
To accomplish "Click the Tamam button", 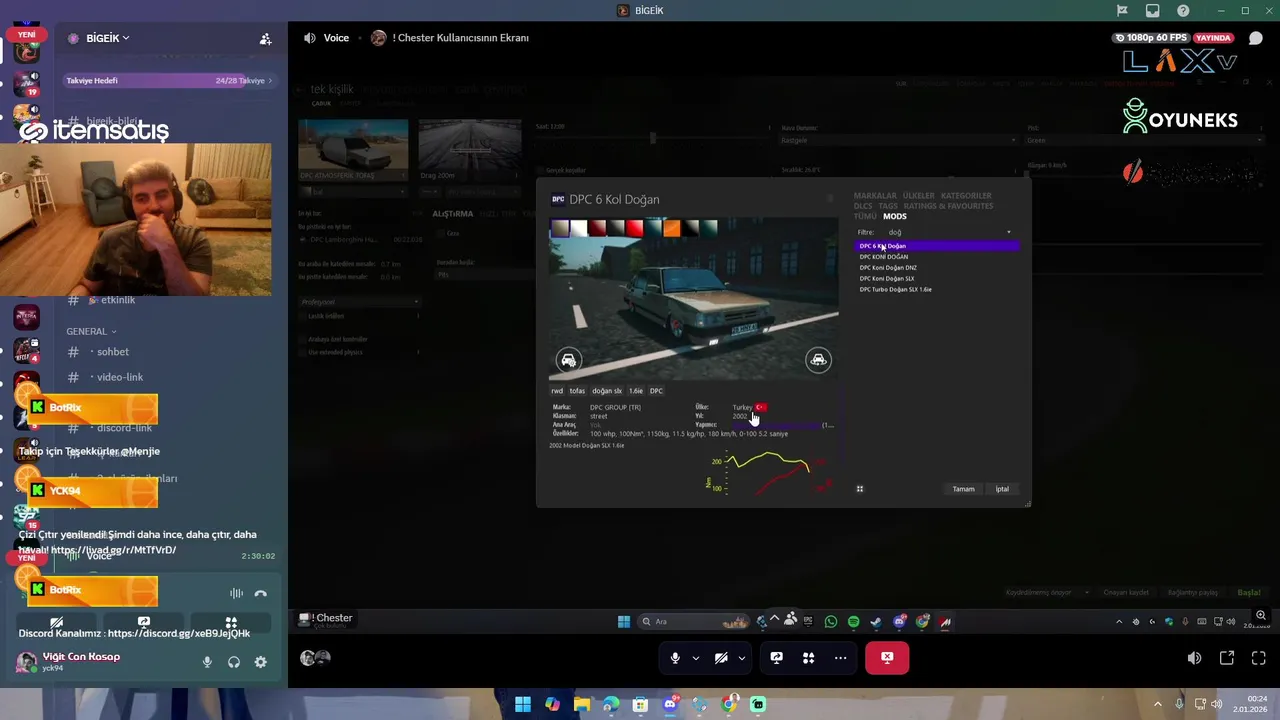I will pyautogui.click(x=963, y=489).
